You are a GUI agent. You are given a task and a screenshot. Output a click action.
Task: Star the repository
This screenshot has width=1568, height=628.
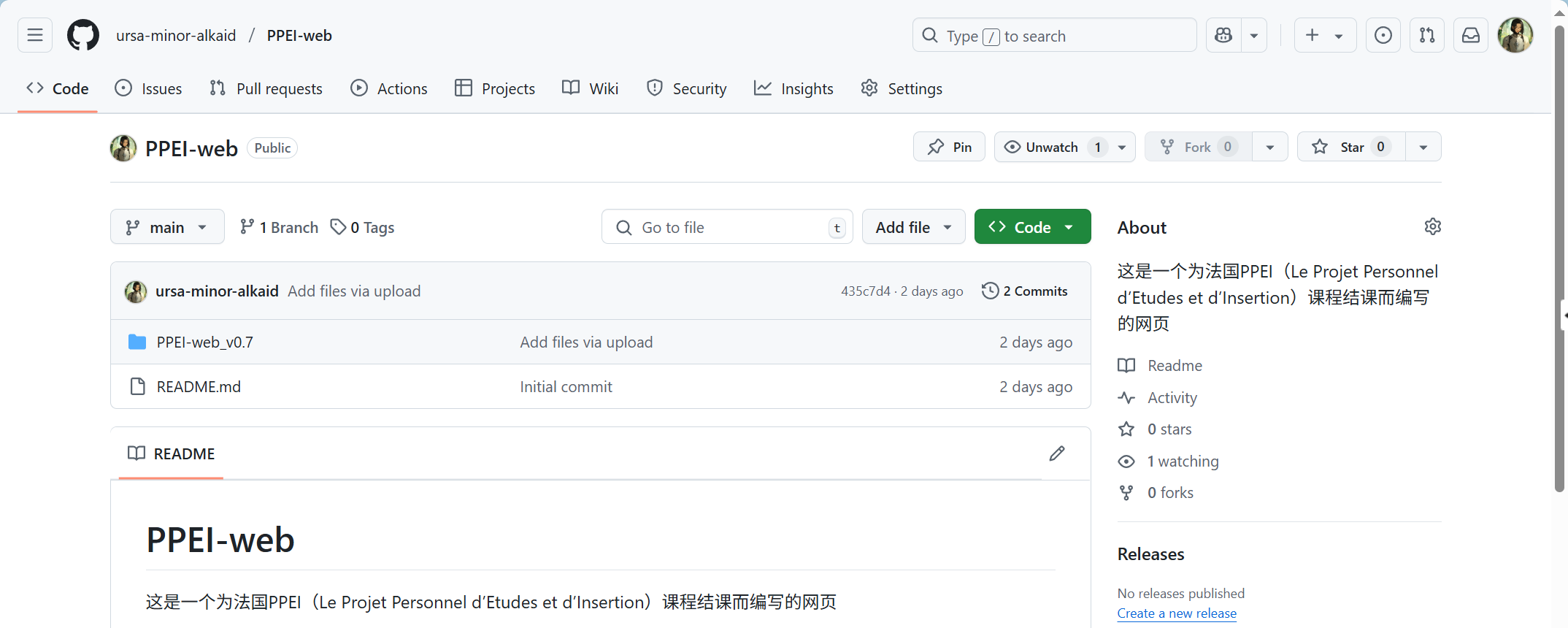[1351, 147]
